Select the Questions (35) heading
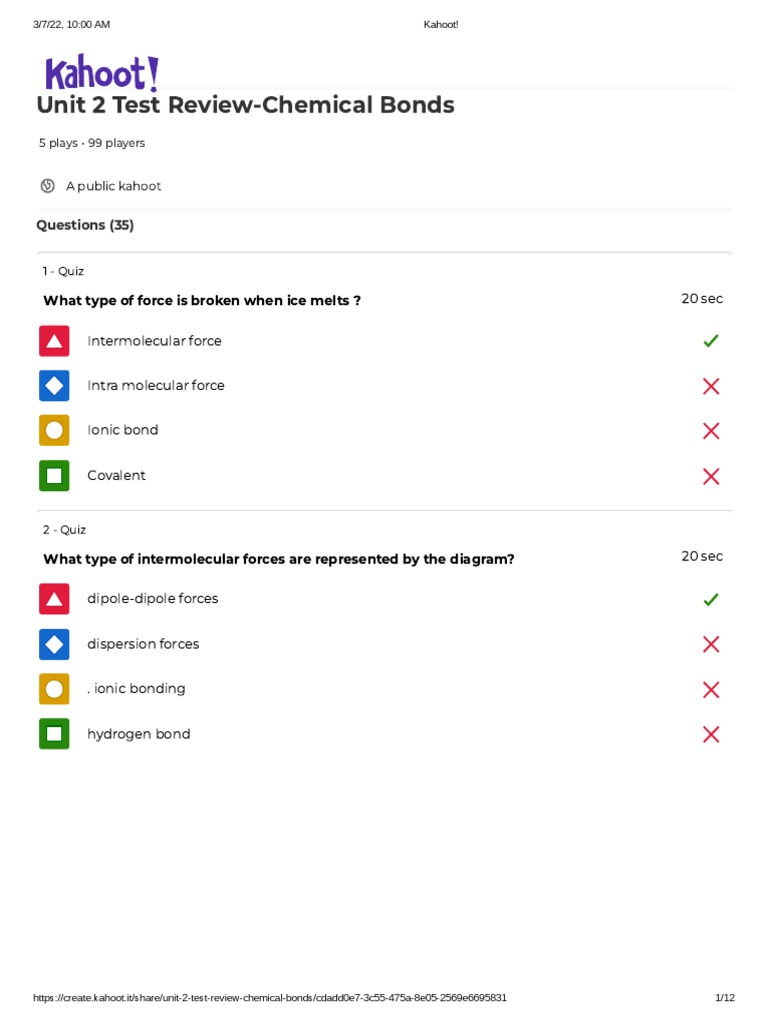The width and height of the screenshot is (768, 1024). pyautogui.click(x=85, y=225)
